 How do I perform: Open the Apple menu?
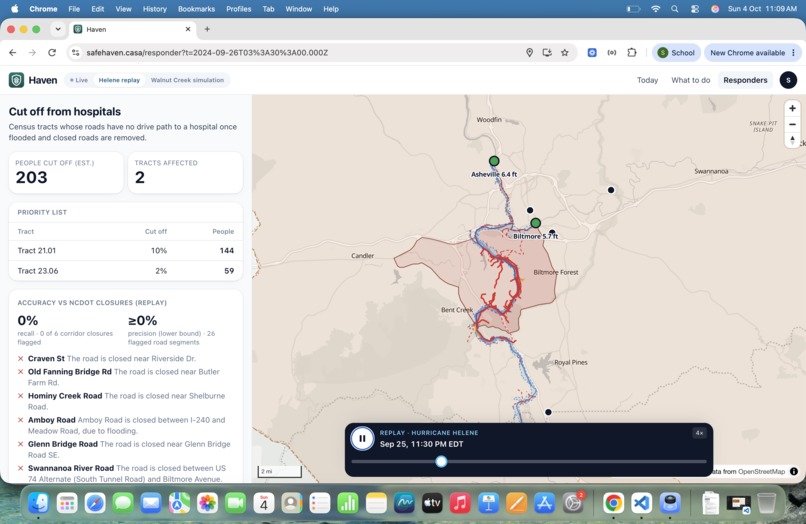click(x=14, y=9)
